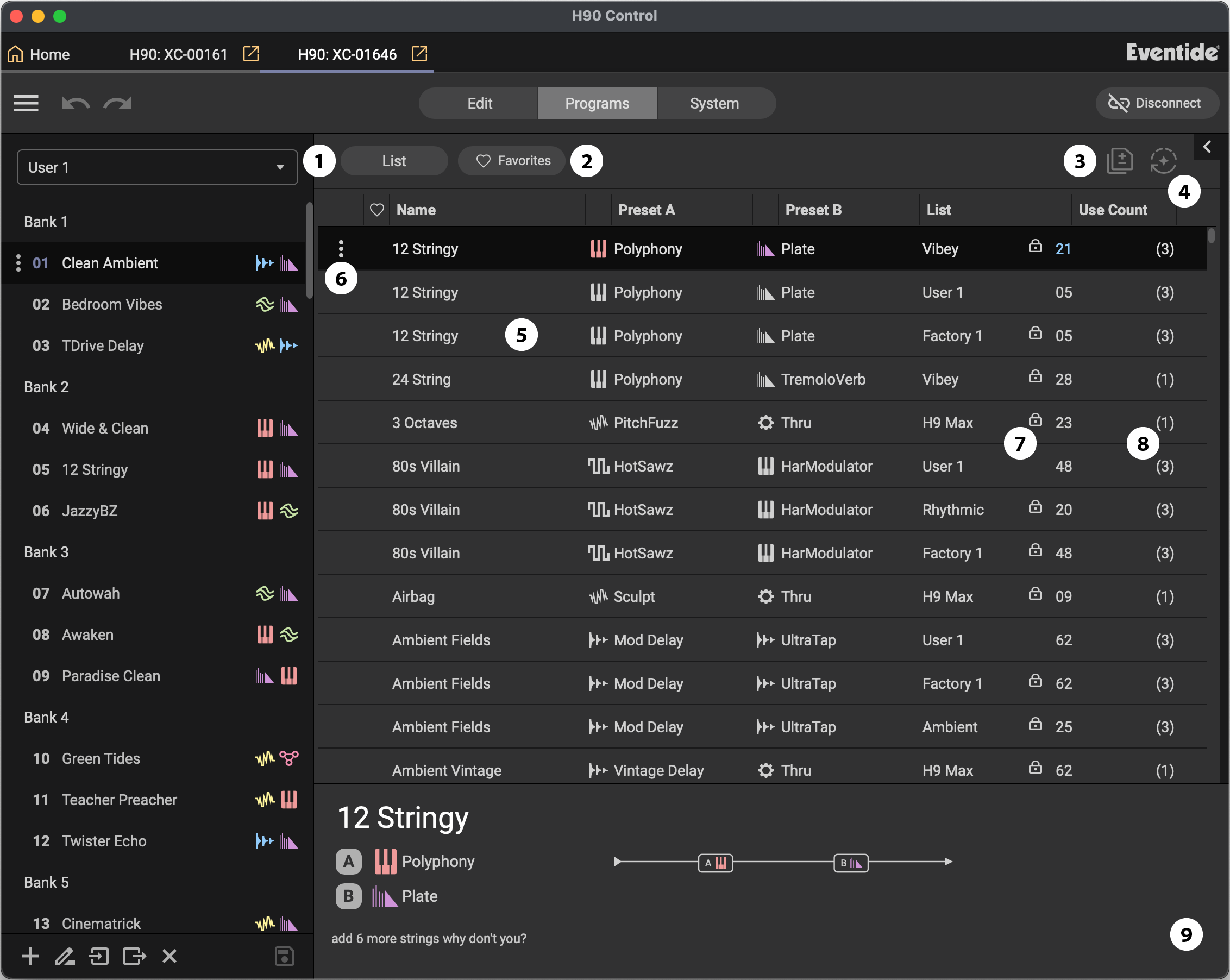Open the User 1 list dropdown
The height and width of the screenshot is (980, 1230).
point(158,167)
